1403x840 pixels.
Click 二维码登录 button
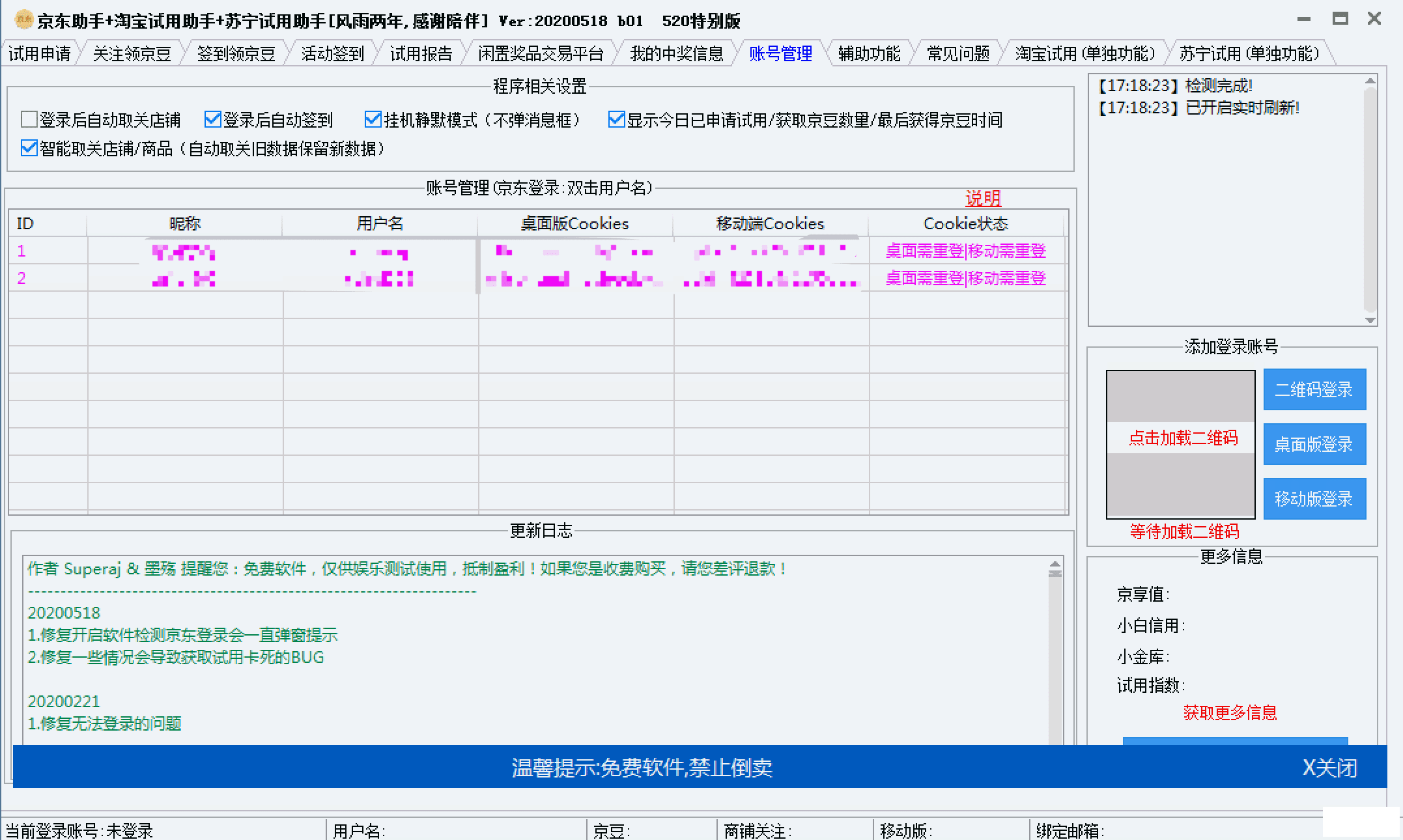click(1314, 389)
